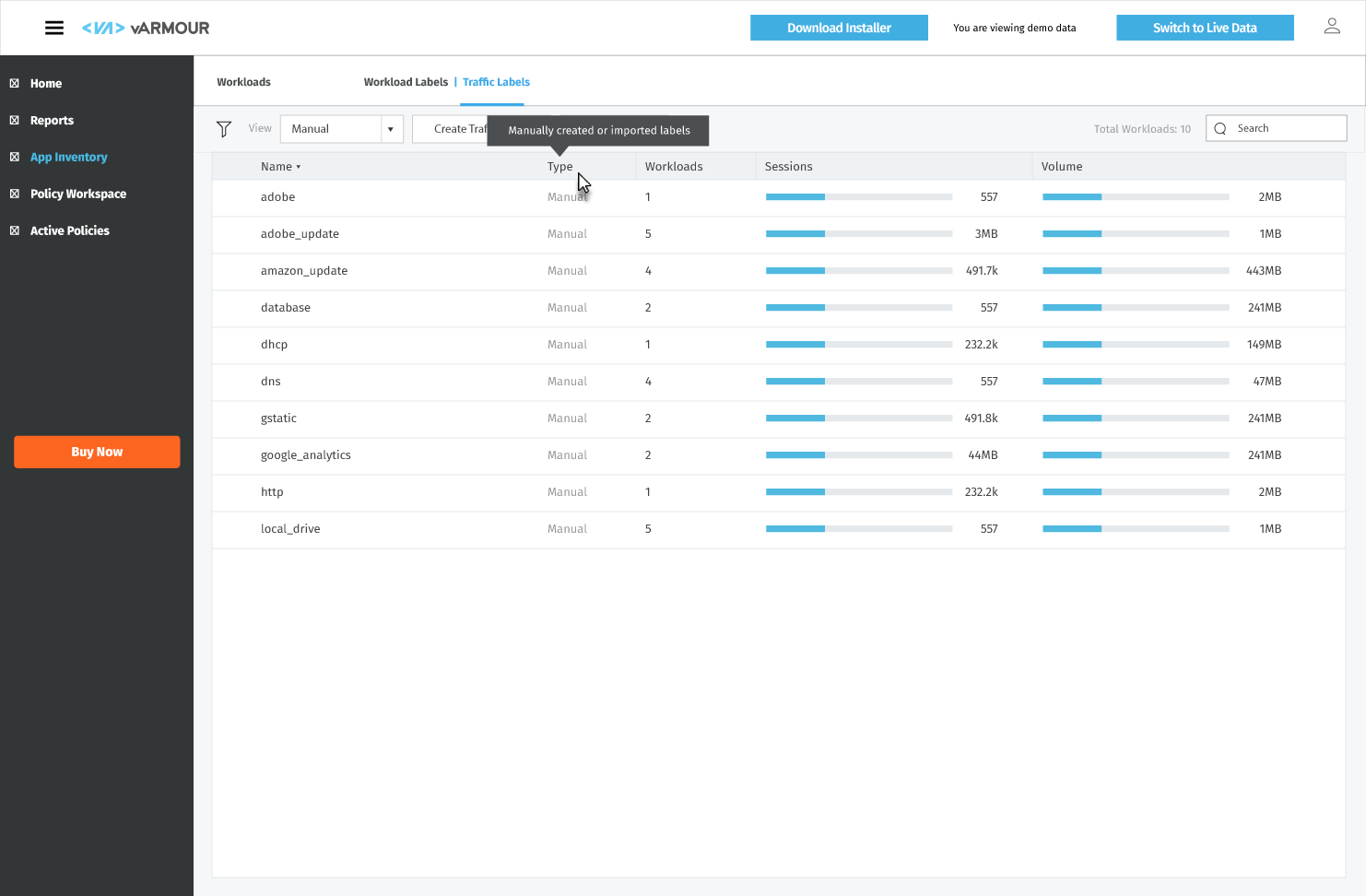Open the View dropdown showing Manual

342,129
